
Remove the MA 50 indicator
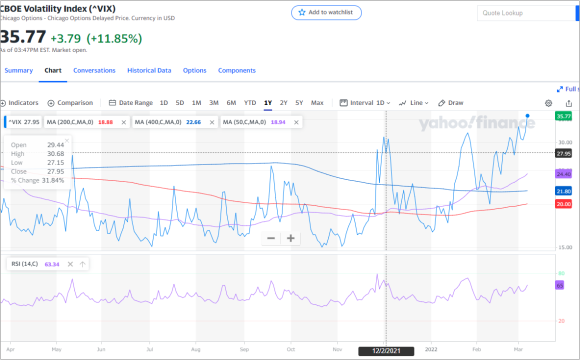click(296, 122)
